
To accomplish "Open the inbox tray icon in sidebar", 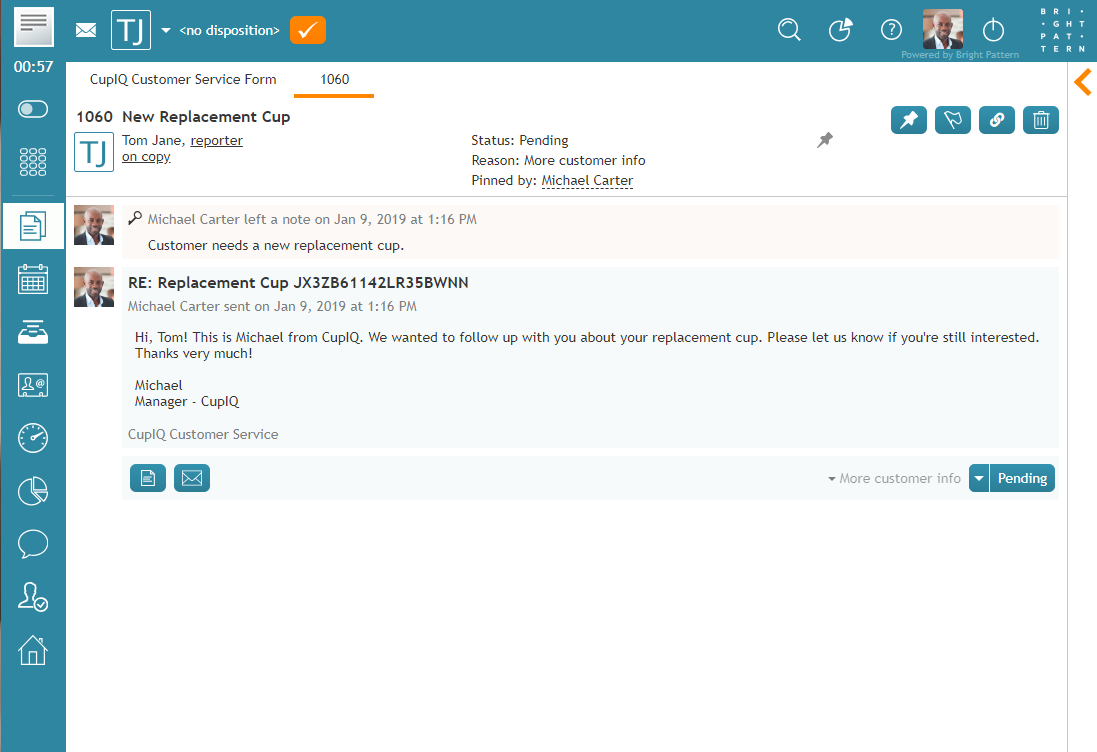I will tap(33, 332).
